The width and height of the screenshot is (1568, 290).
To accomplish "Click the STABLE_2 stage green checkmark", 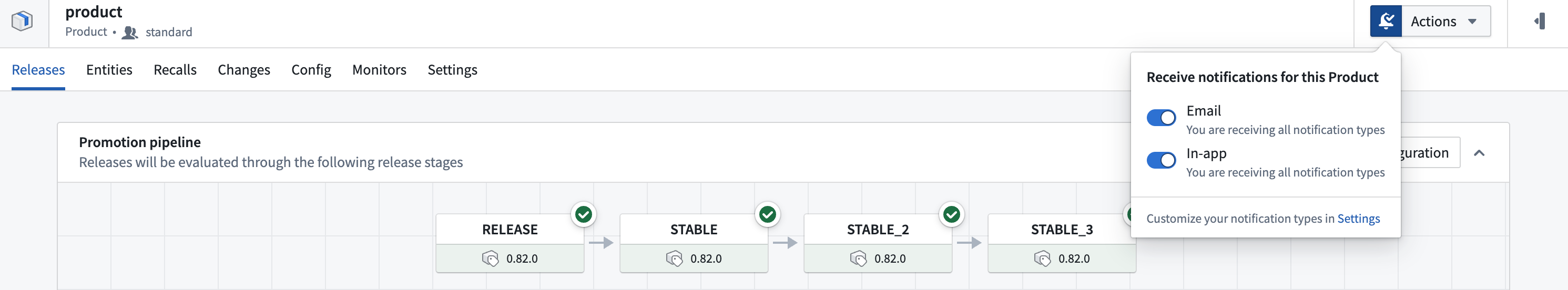I will point(951,215).
